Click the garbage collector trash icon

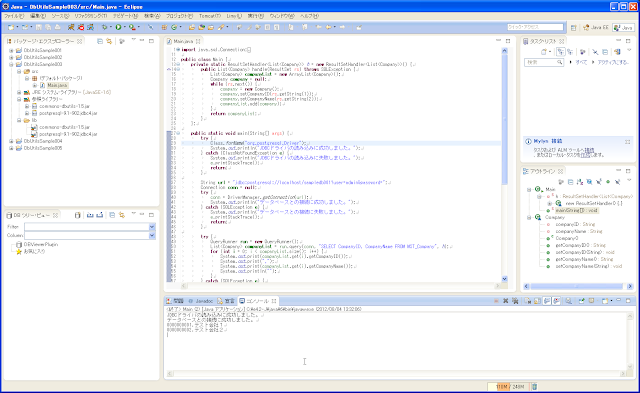[534, 386]
